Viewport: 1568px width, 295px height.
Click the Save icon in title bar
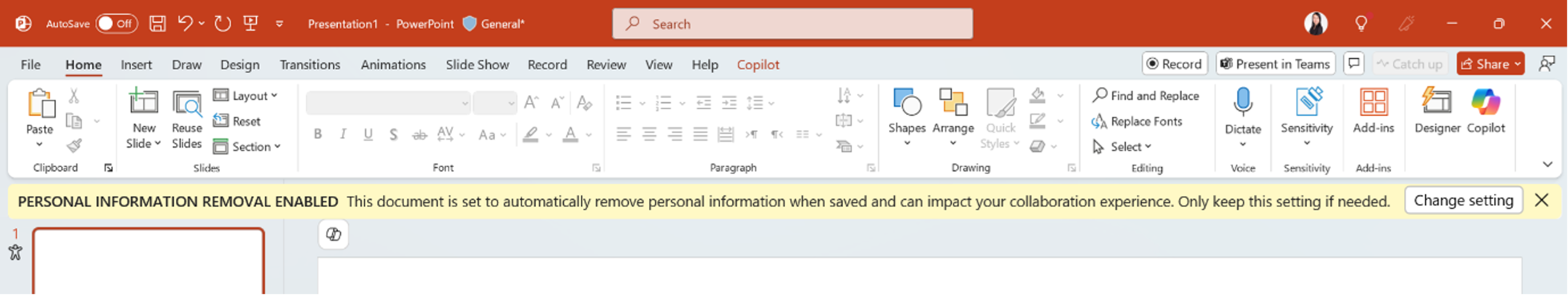point(158,24)
